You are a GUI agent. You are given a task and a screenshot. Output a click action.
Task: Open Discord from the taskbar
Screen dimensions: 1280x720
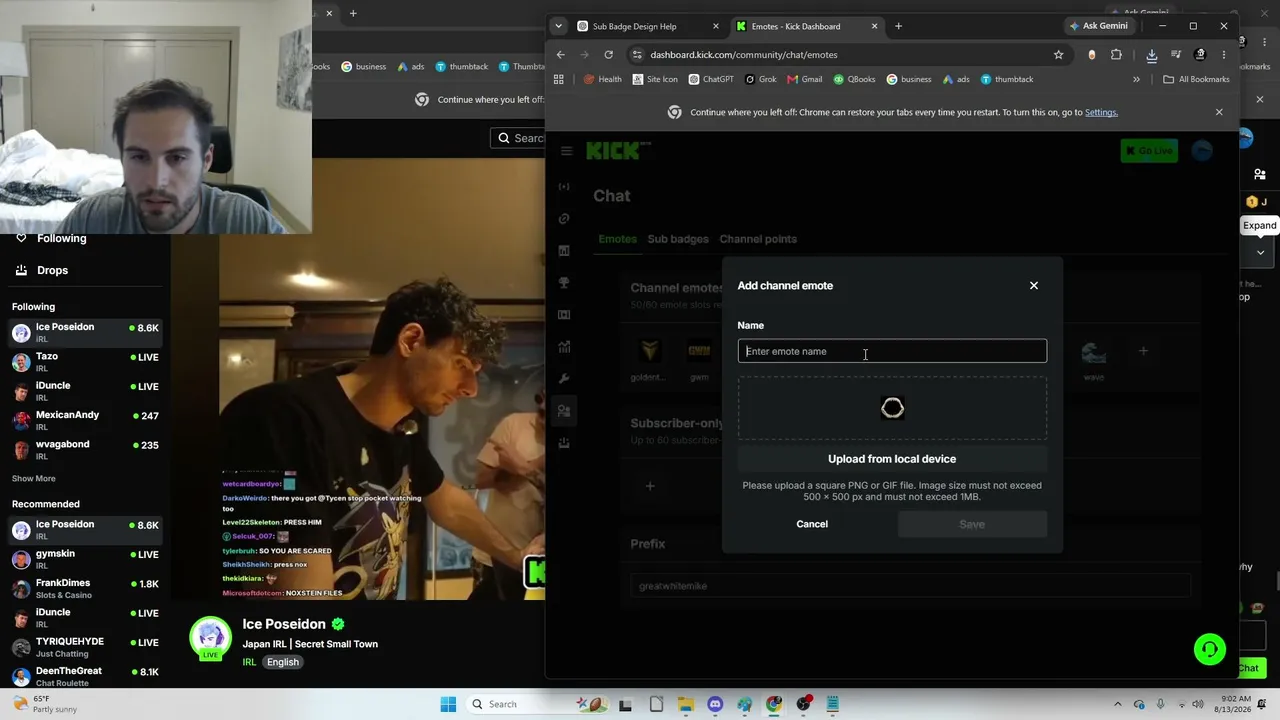click(x=715, y=704)
